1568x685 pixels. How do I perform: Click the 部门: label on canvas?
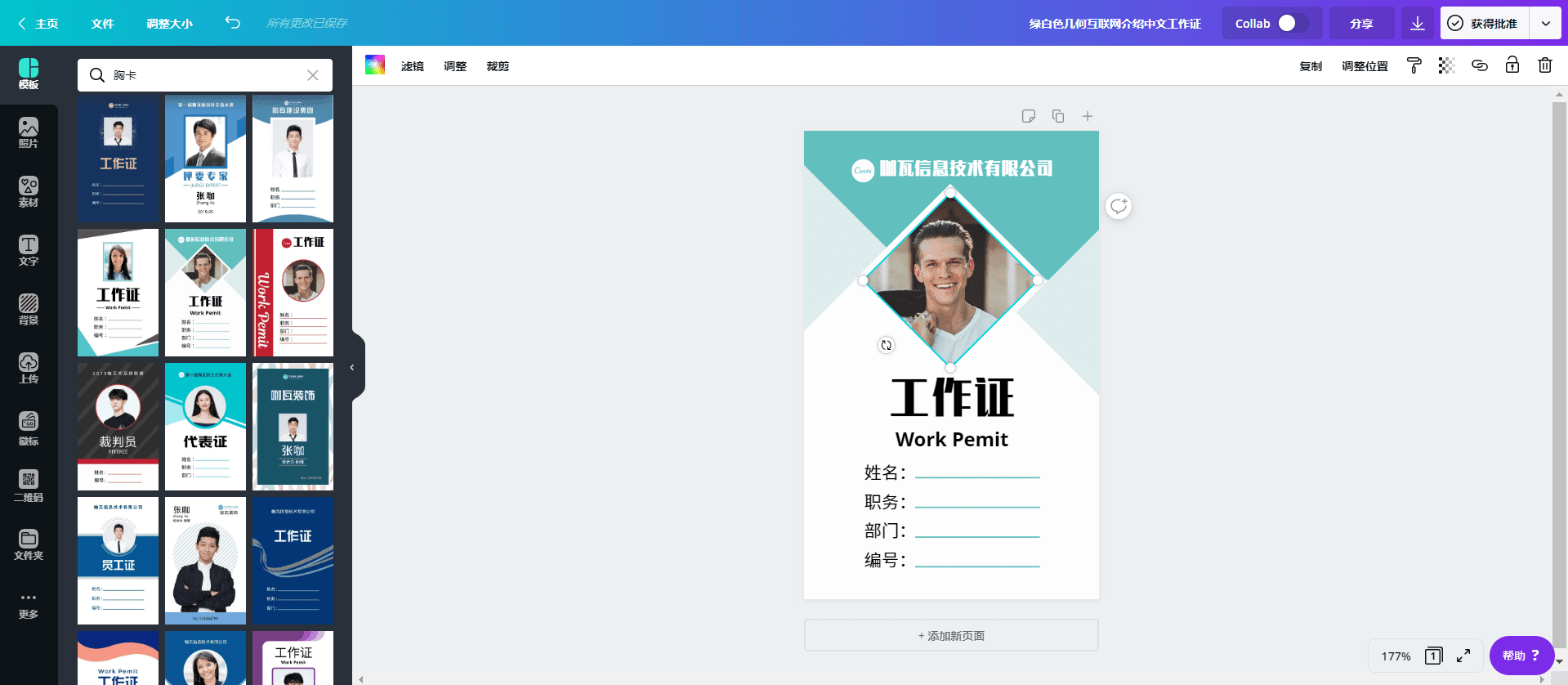(x=885, y=531)
